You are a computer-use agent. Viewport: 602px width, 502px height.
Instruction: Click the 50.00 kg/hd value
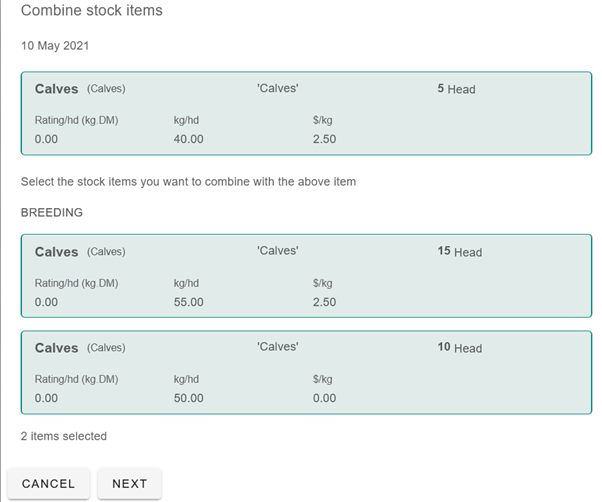(x=188, y=398)
